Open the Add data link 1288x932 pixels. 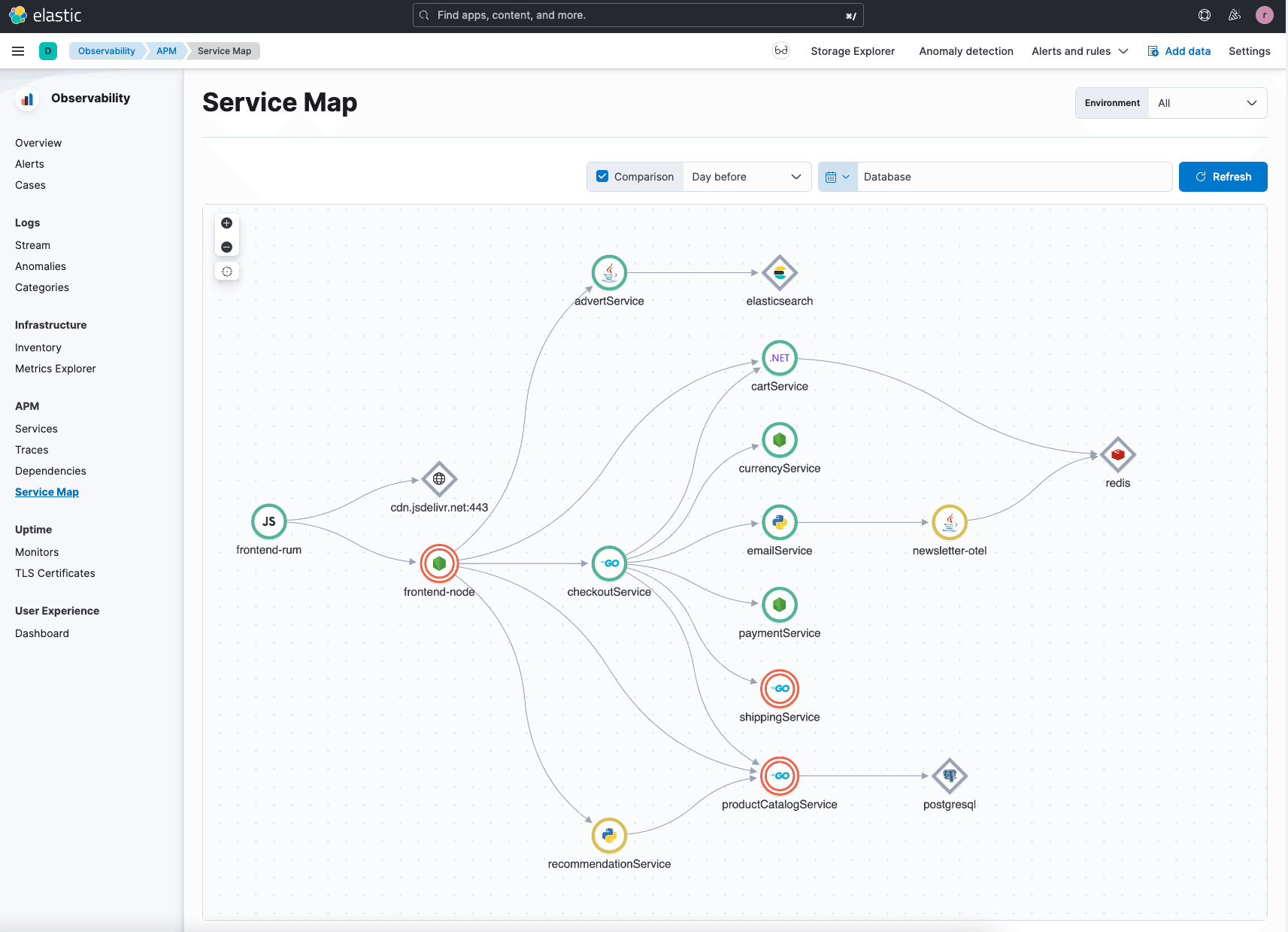pyautogui.click(x=1179, y=51)
